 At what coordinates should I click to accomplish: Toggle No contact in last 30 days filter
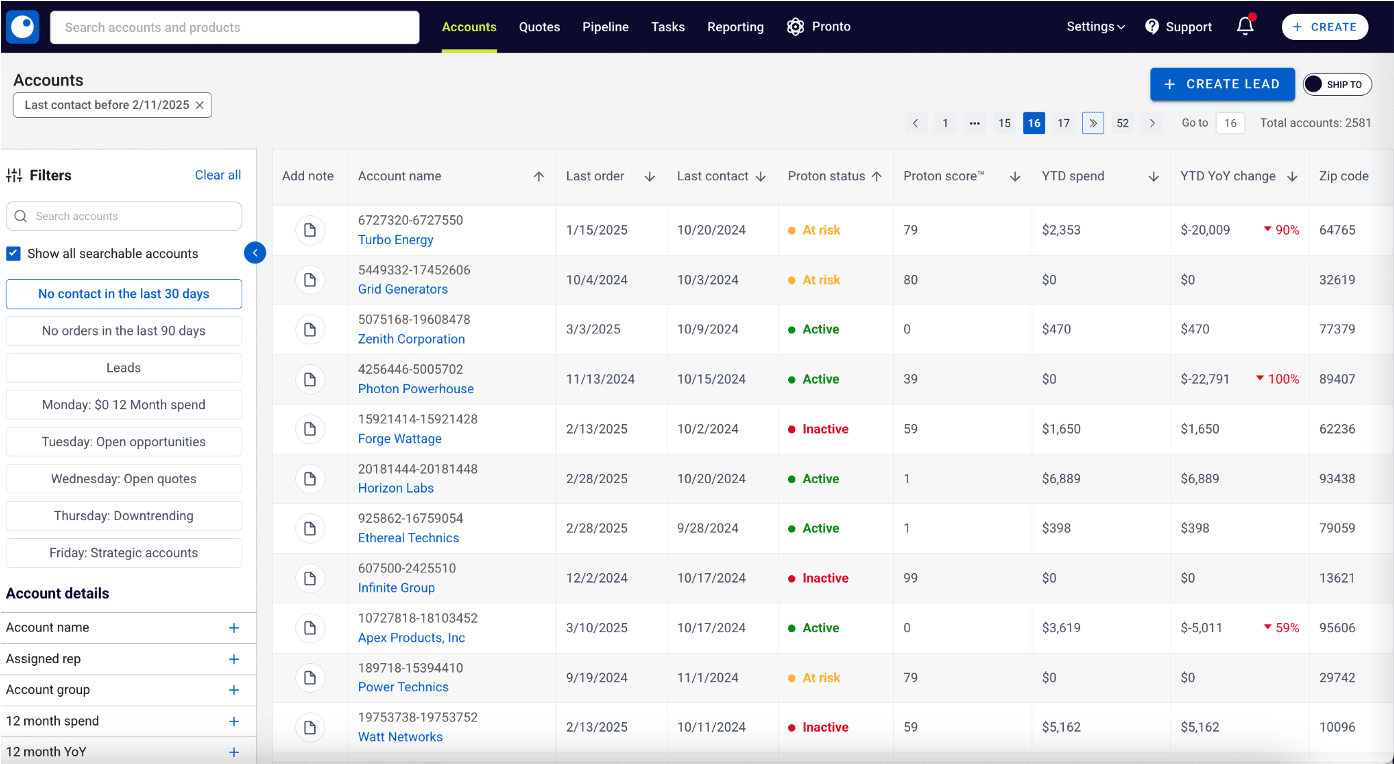124,294
